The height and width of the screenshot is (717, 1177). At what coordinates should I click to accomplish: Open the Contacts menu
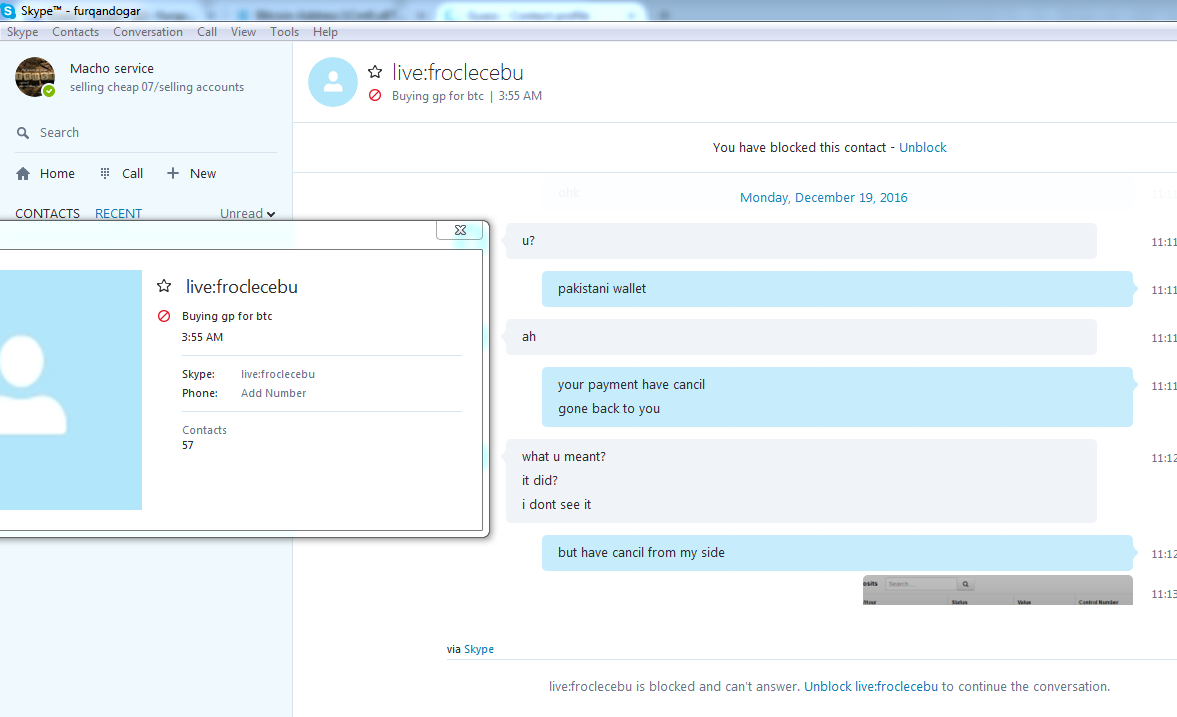tap(75, 32)
